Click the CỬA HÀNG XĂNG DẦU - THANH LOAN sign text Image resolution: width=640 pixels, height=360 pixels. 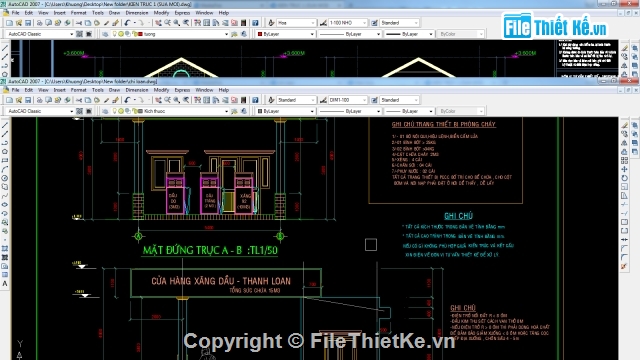pos(221,281)
